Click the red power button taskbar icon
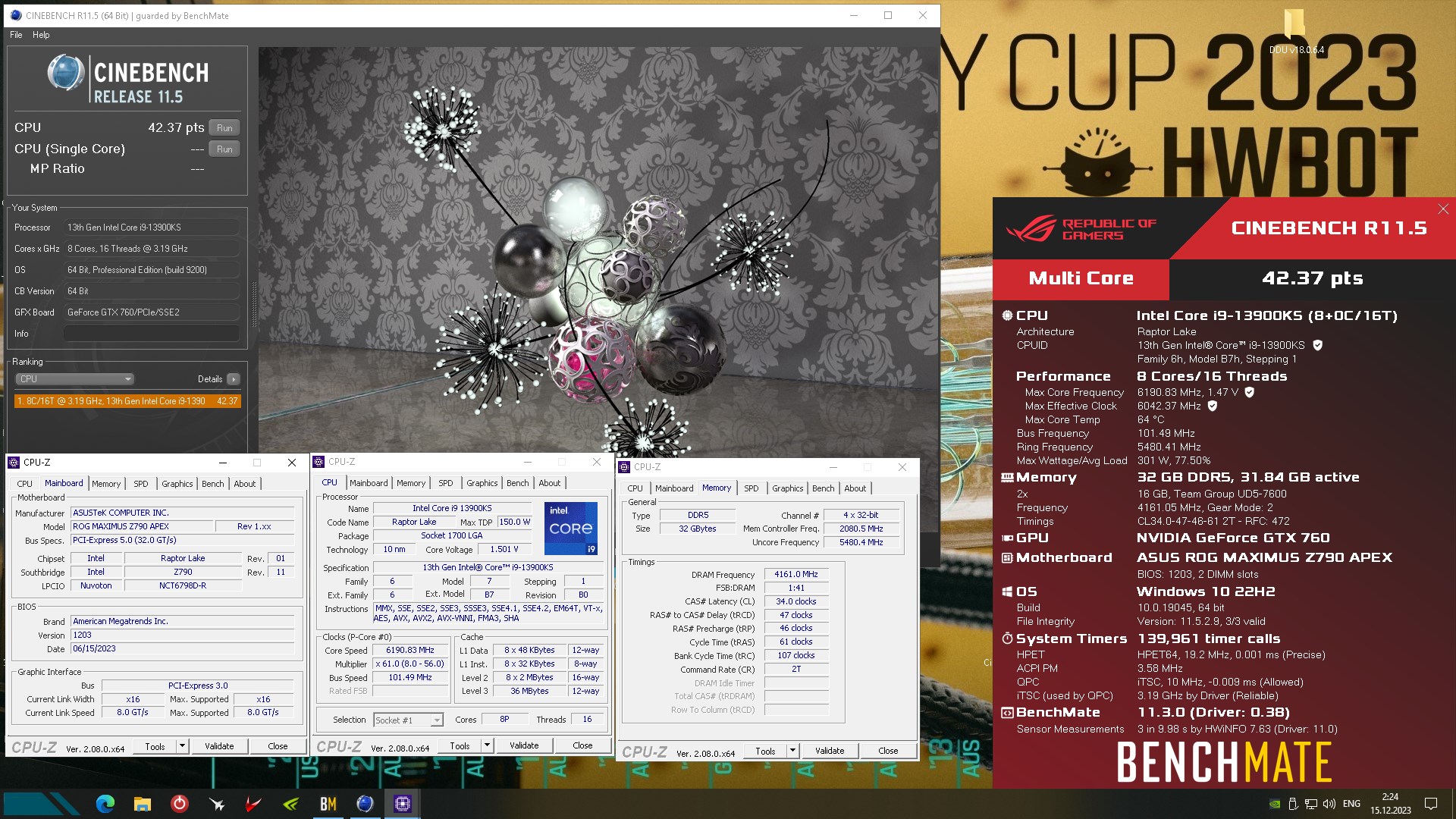 (x=180, y=804)
